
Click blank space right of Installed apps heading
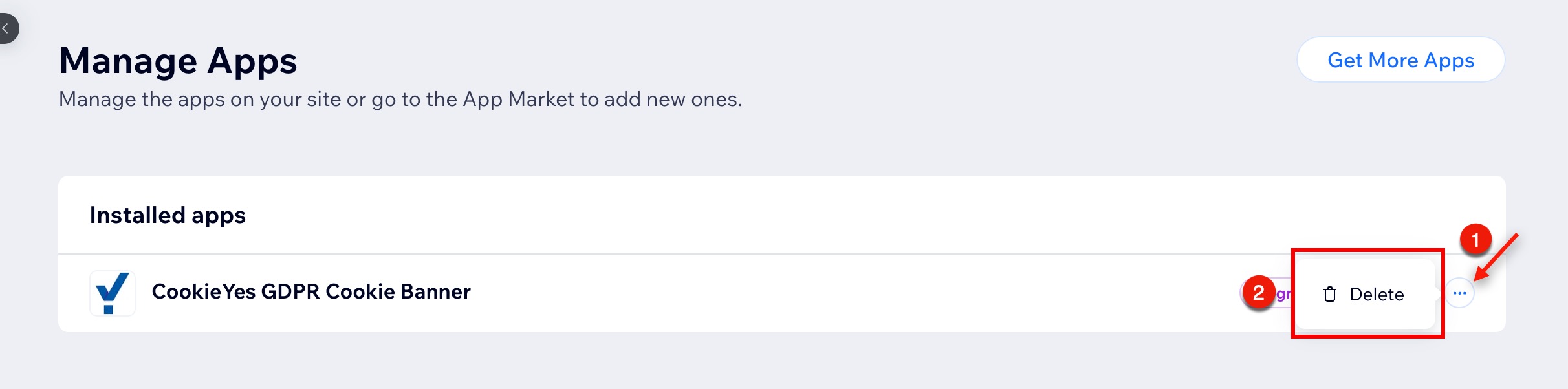[x=776, y=215]
